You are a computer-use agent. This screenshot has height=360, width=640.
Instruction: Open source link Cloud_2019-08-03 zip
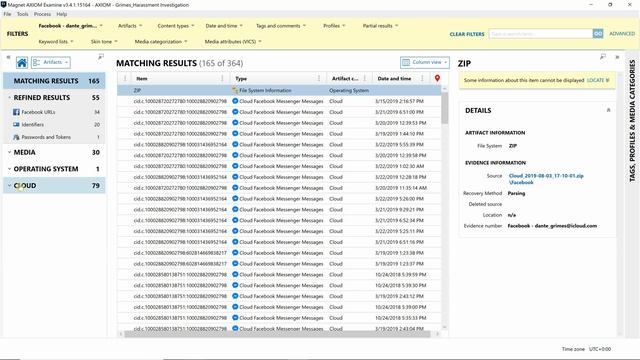pyautogui.click(x=546, y=179)
